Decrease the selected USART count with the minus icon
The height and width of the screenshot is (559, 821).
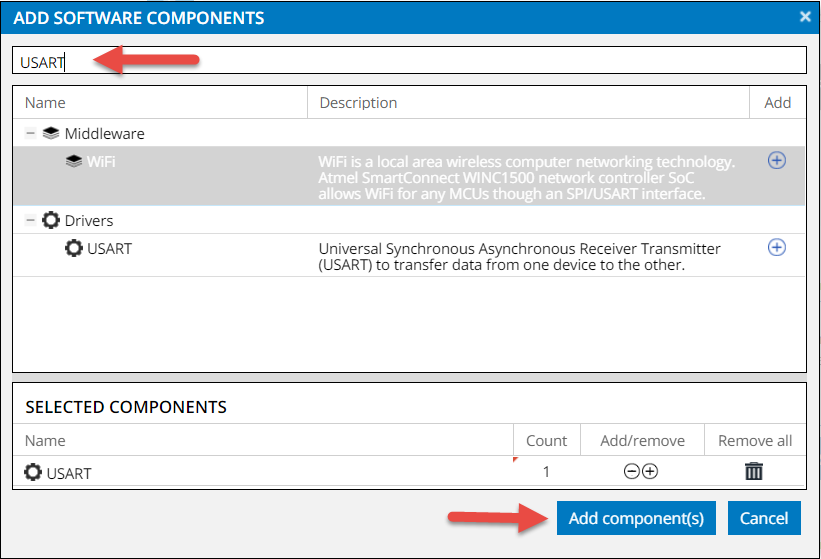click(631, 471)
